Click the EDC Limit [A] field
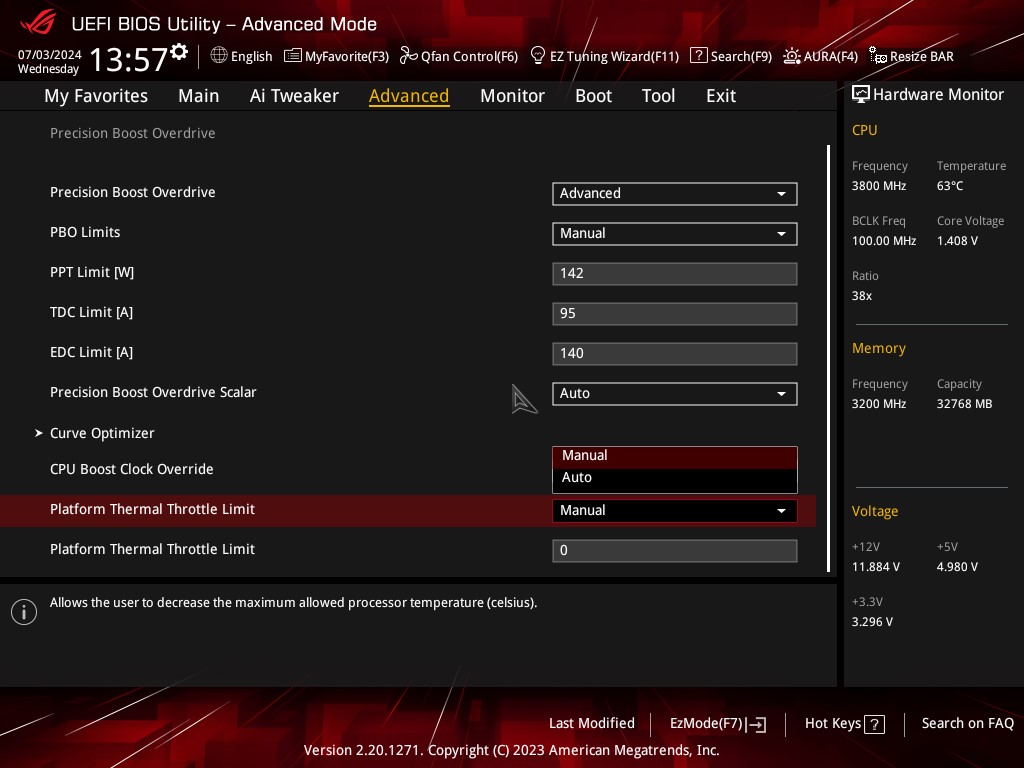The width and height of the screenshot is (1024, 768). [x=674, y=353]
